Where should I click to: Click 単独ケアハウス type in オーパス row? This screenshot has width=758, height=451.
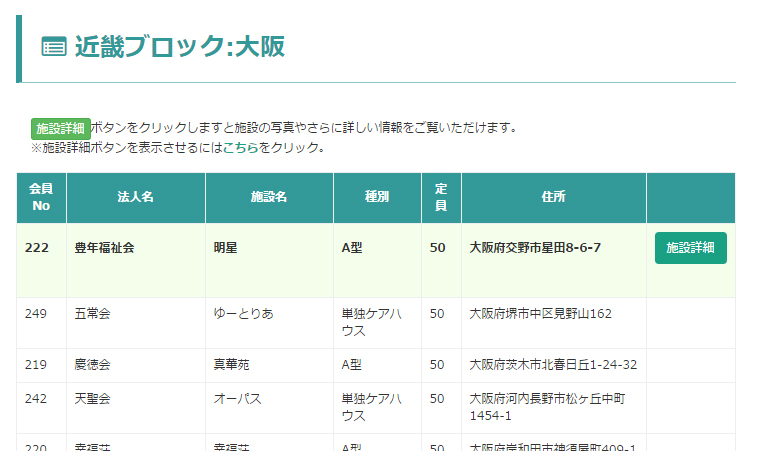(371, 407)
